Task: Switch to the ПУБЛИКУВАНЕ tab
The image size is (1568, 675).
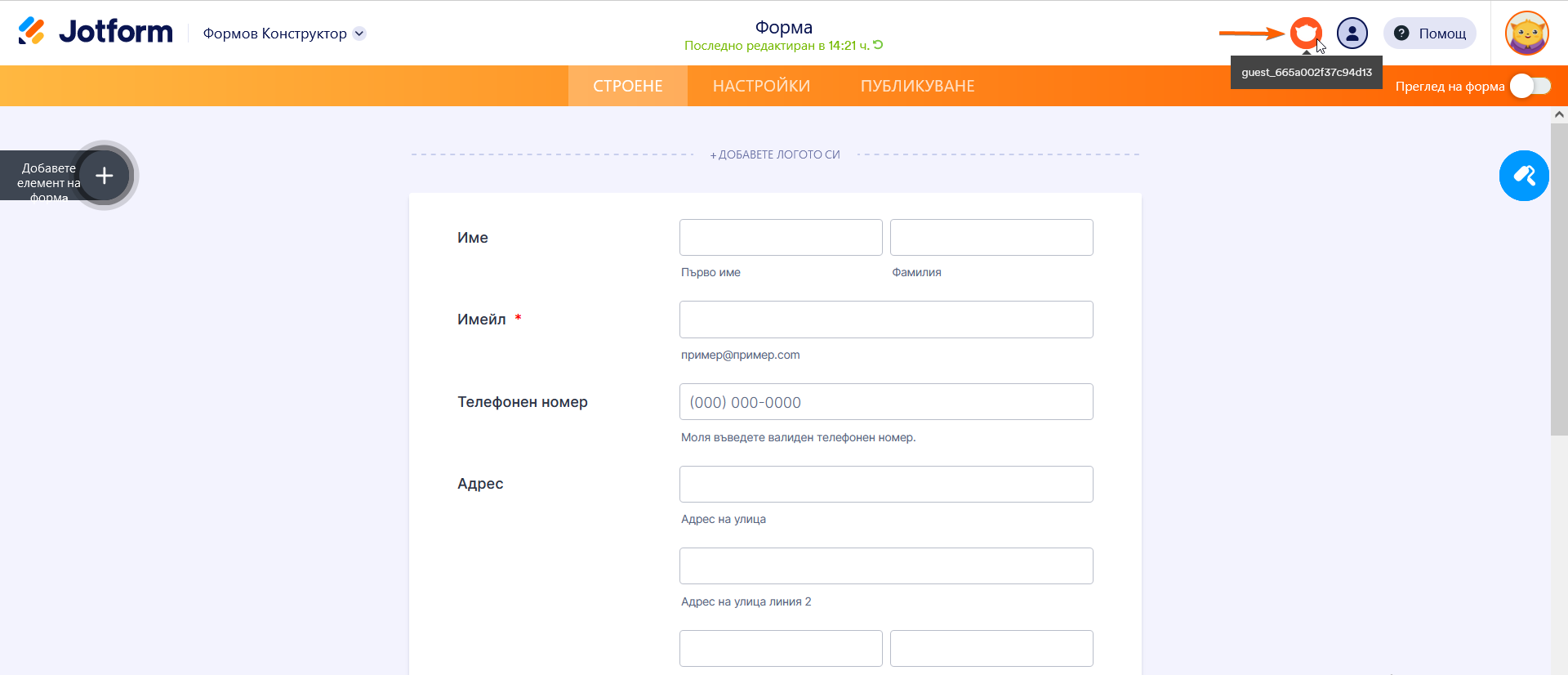Action: click(917, 87)
